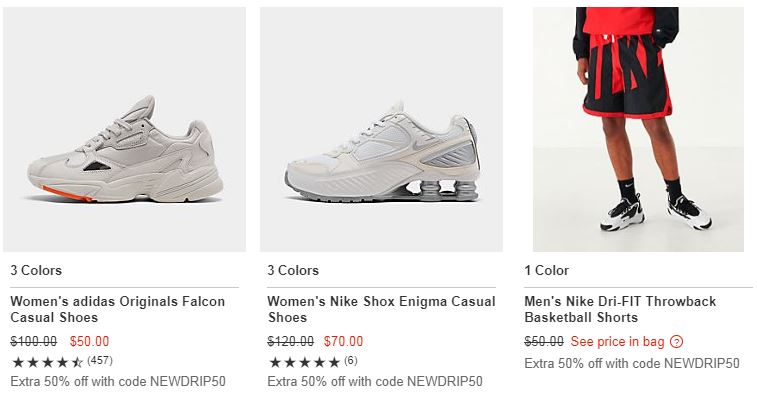The width and height of the screenshot is (757, 394).
Task: Open Women's adidas Originals Falcon Casual Shoes link
Action: coord(118,309)
